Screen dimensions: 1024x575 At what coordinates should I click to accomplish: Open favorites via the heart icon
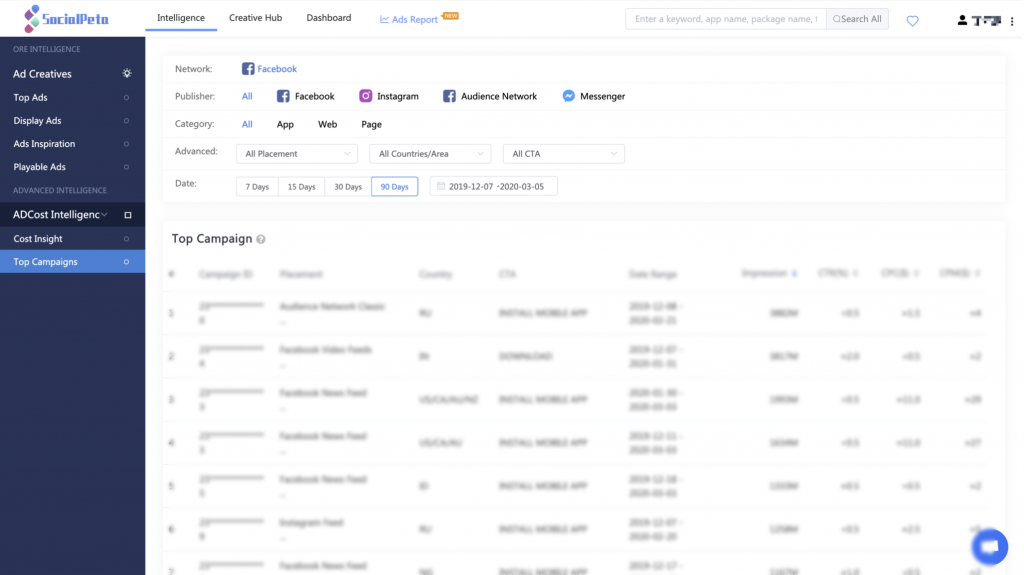912,21
